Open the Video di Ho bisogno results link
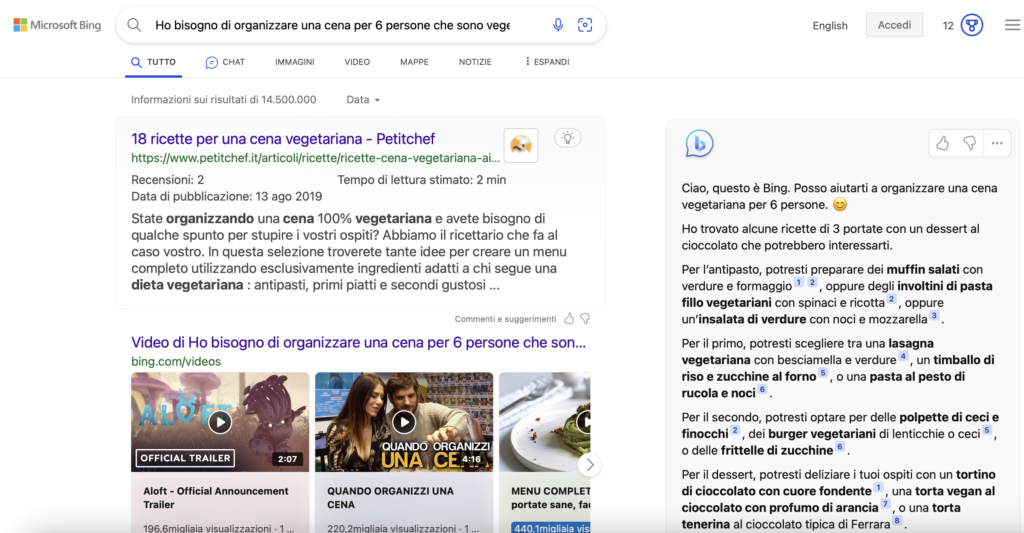The height and width of the screenshot is (533, 1024). coord(359,342)
